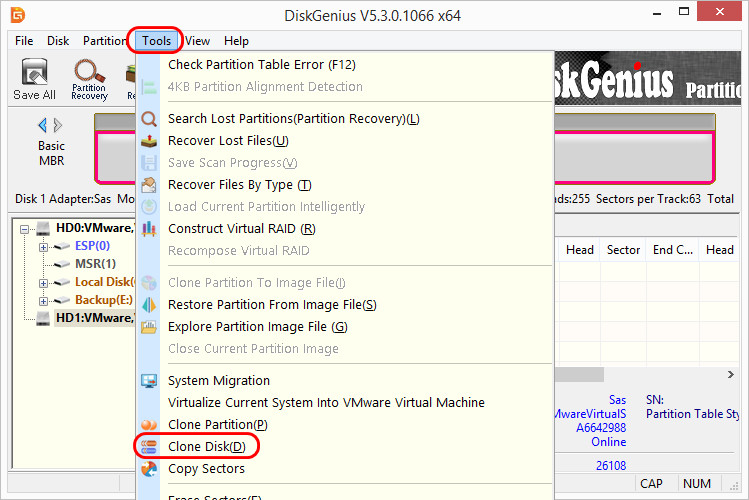This screenshot has height=500, width=749.
Task: Choose Clone Partition(P) menu entry
Action: coord(218,425)
